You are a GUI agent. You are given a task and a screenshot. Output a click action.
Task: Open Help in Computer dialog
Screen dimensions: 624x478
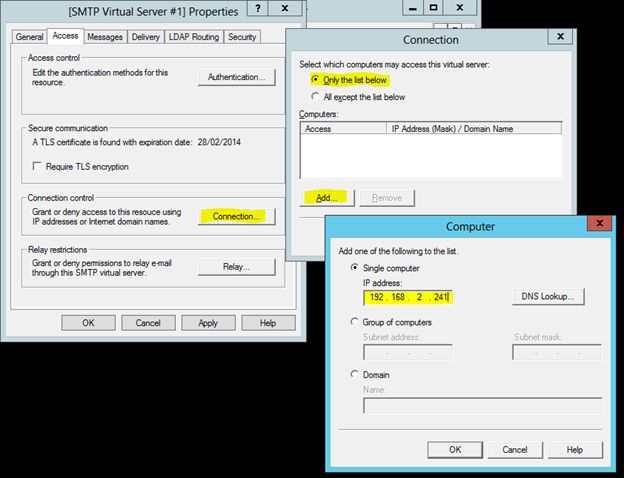(x=575, y=450)
